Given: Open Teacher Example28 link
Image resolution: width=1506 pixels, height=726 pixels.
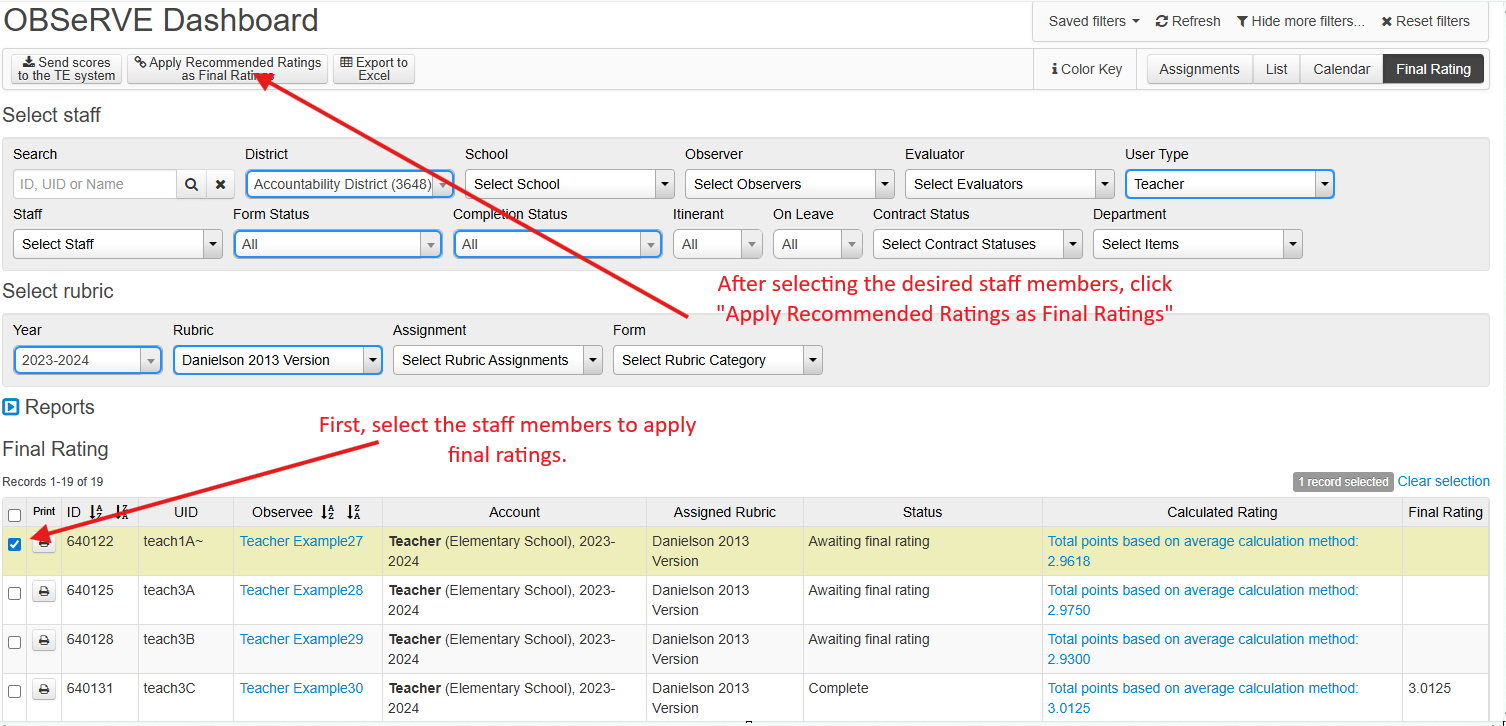Looking at the screenshot, I should pos(301,590).
